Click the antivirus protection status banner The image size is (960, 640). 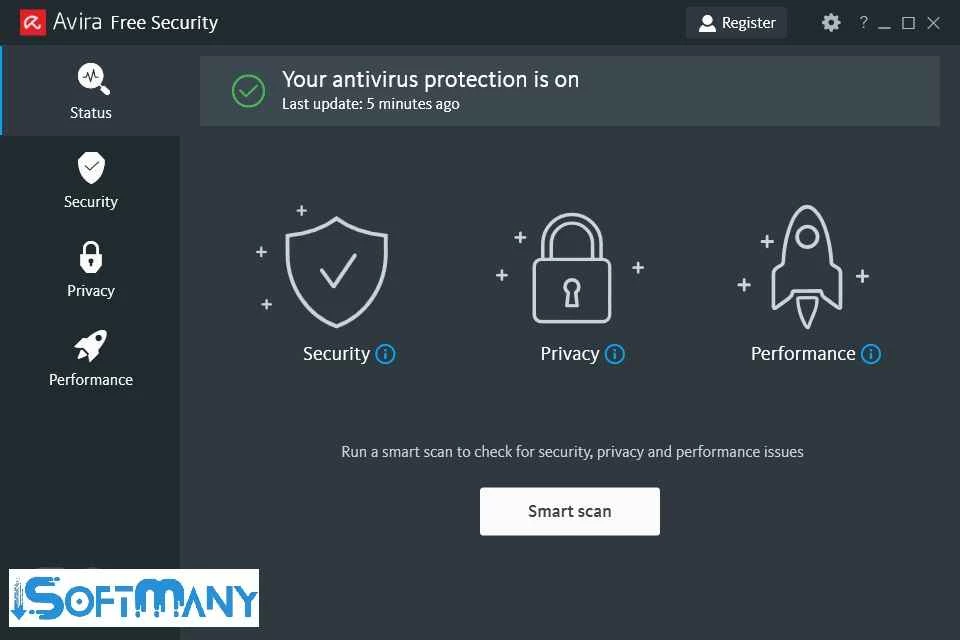[570, 90]
